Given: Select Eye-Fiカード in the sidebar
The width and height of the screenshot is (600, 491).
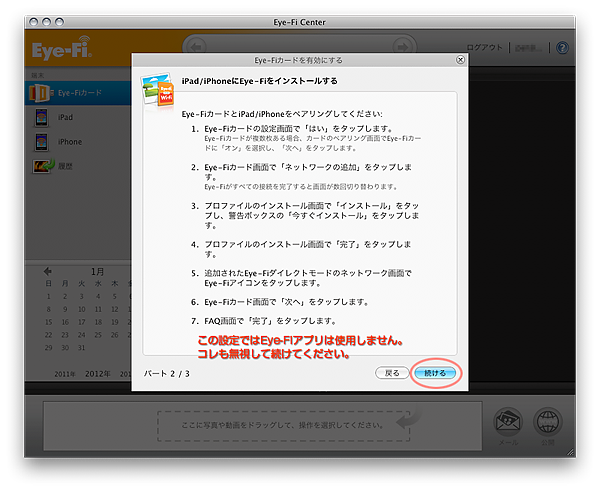Looking at the screenshot, I should [x=78, y=93].
